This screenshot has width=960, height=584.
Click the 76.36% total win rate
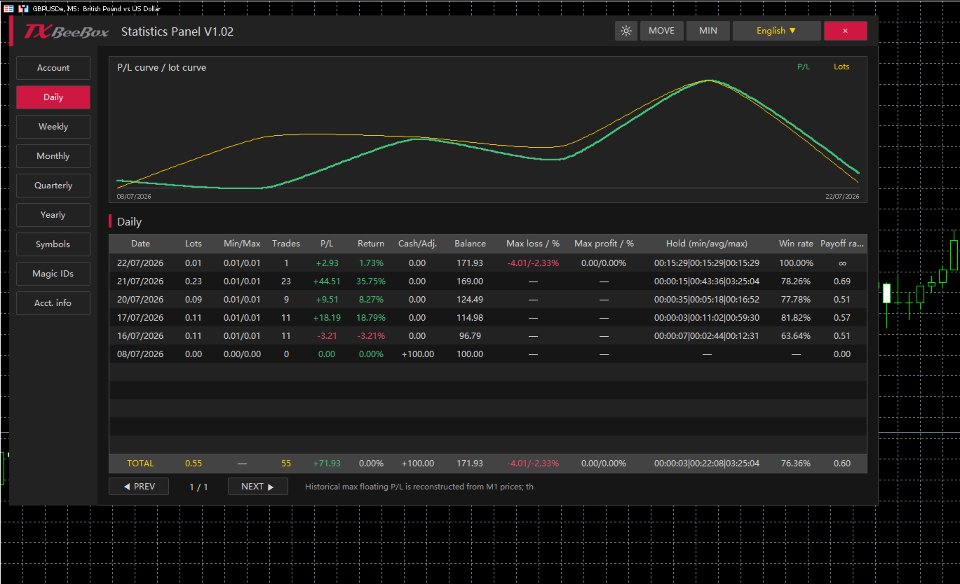(x=796, y=463)
